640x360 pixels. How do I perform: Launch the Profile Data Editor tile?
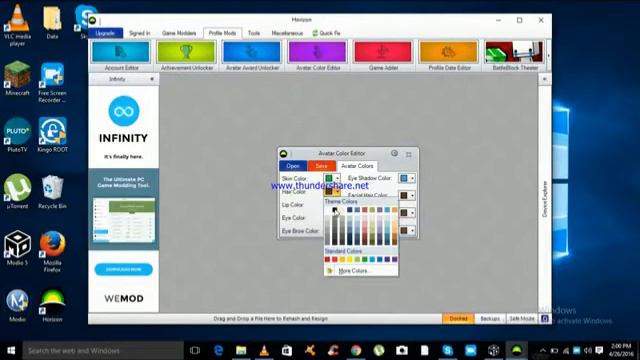tap(449, 56)
